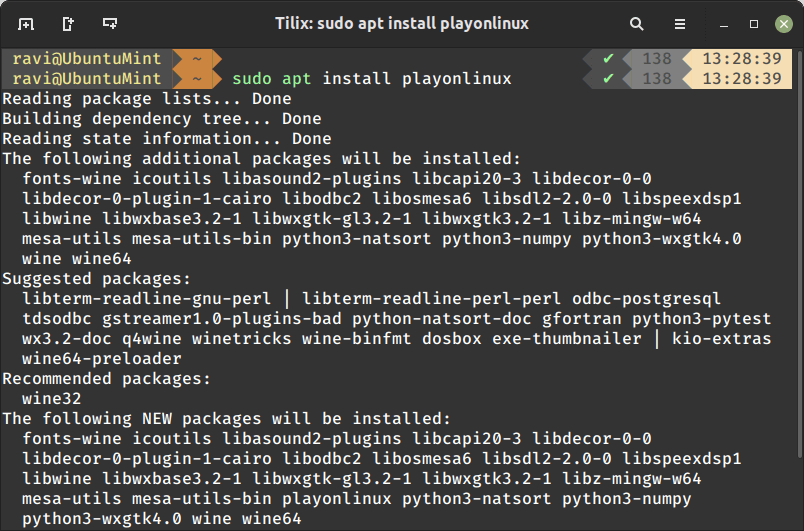Click 'gstreamer1.0-plugins-bad' package name
This screenshot has width=804, height=531.
222,318
